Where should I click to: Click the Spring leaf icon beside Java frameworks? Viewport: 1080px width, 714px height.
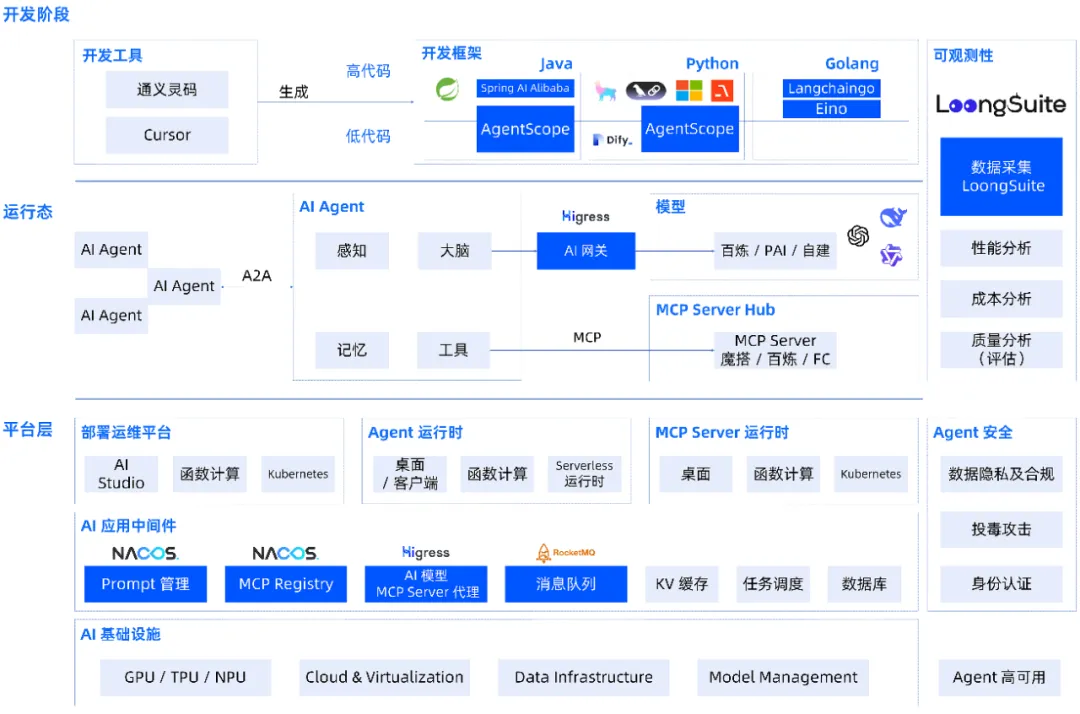[x=446, y=90]
